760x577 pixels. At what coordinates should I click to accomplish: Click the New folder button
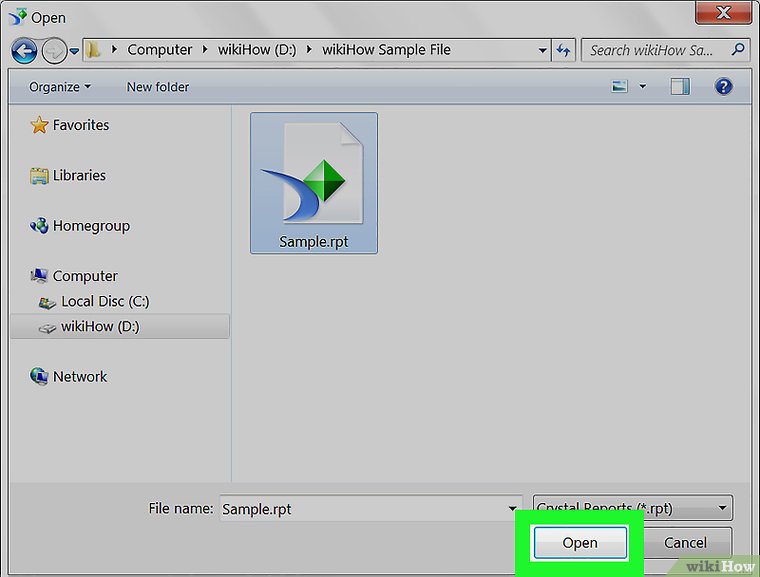[x=158, y=87]
